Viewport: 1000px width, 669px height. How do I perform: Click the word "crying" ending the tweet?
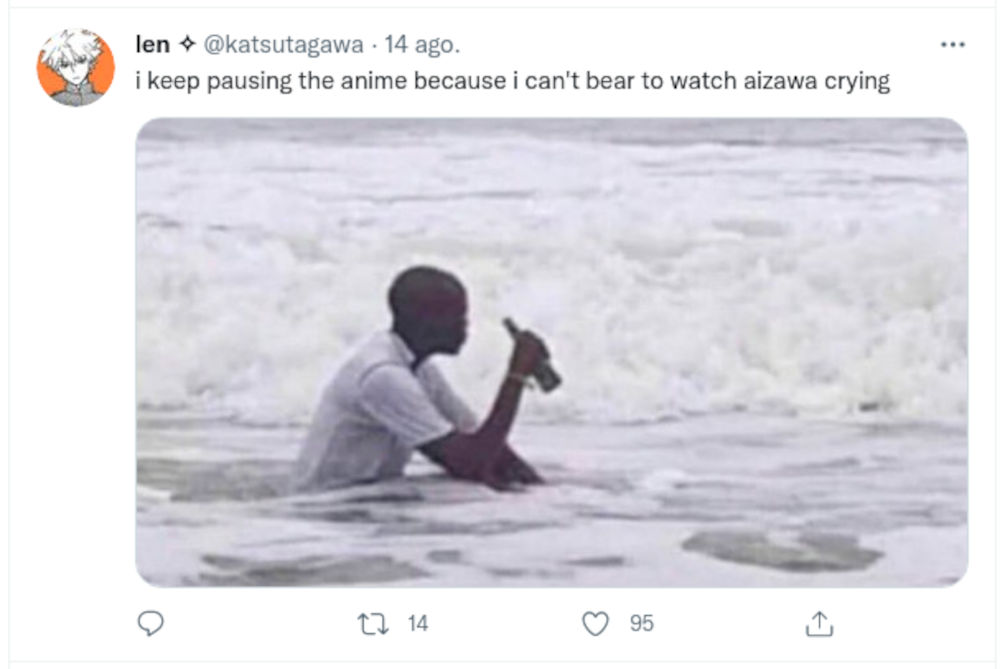click(856, 82)
